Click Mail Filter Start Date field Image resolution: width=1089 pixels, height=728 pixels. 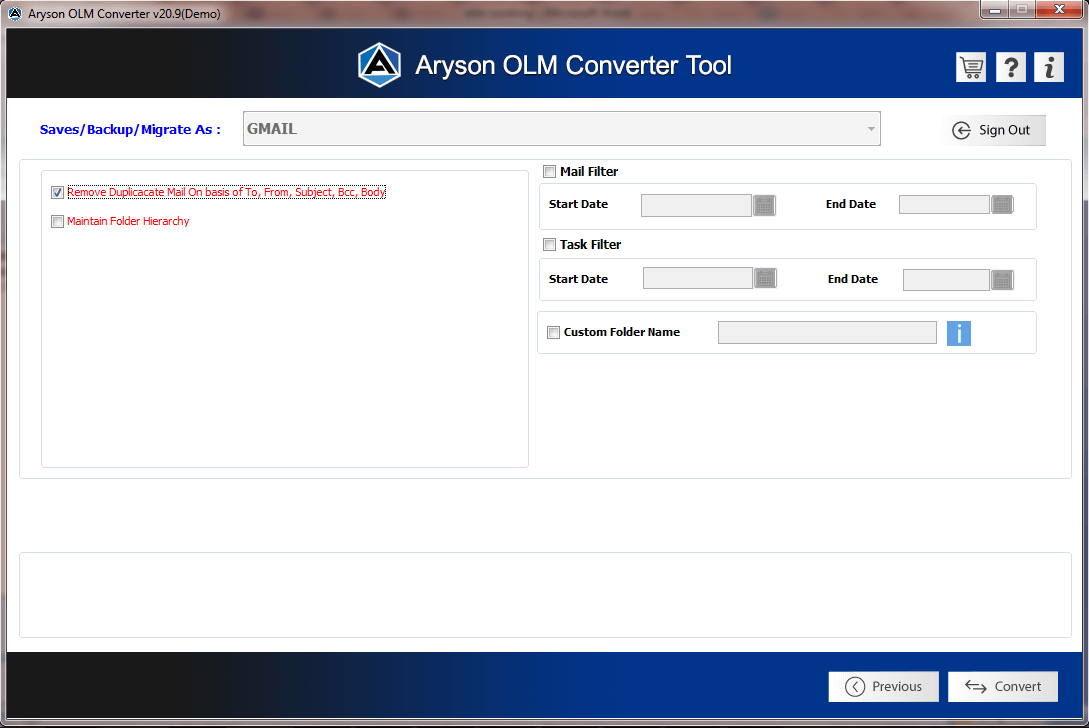[696, 206]
